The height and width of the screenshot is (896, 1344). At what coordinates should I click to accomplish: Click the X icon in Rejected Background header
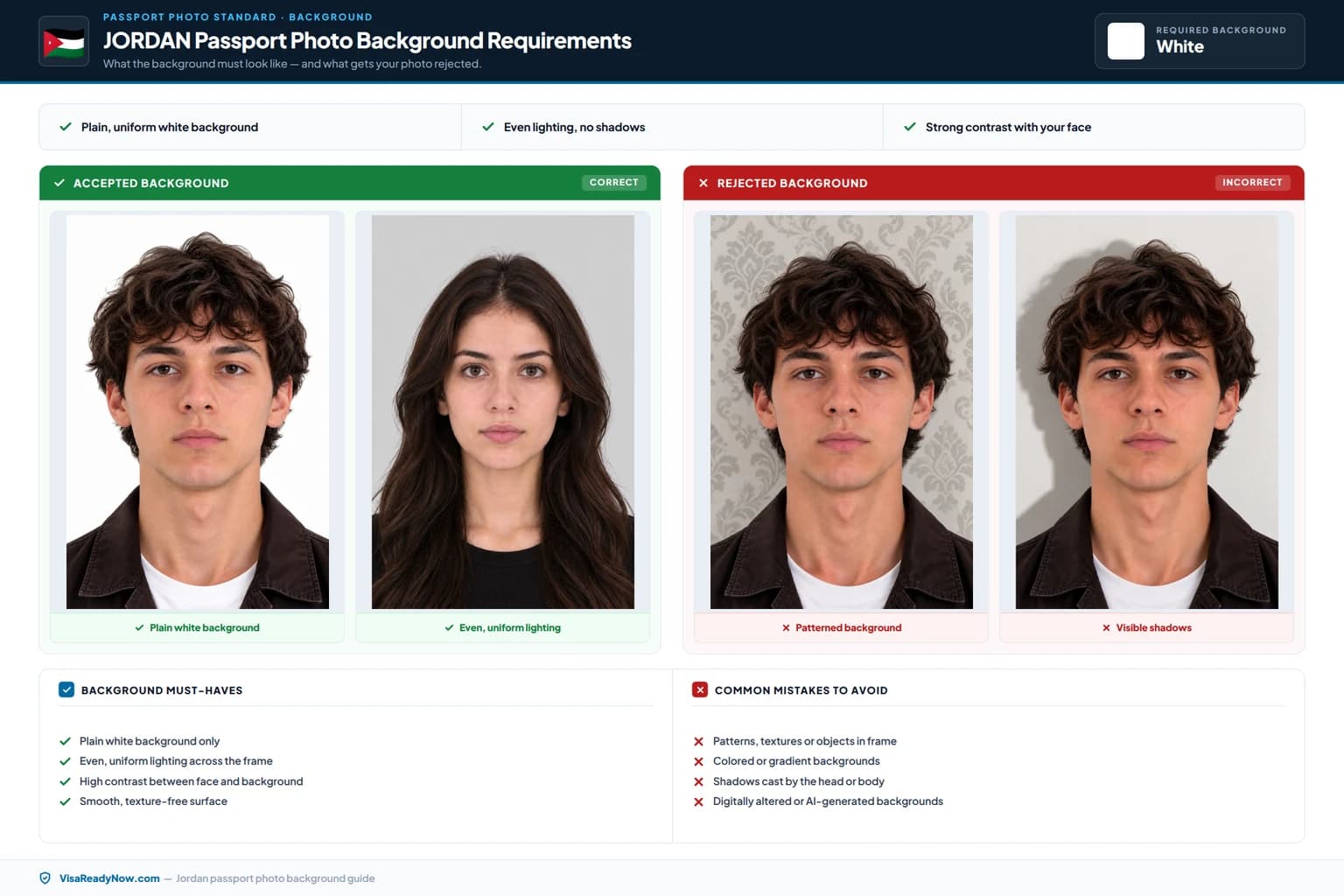pos(703,183)
